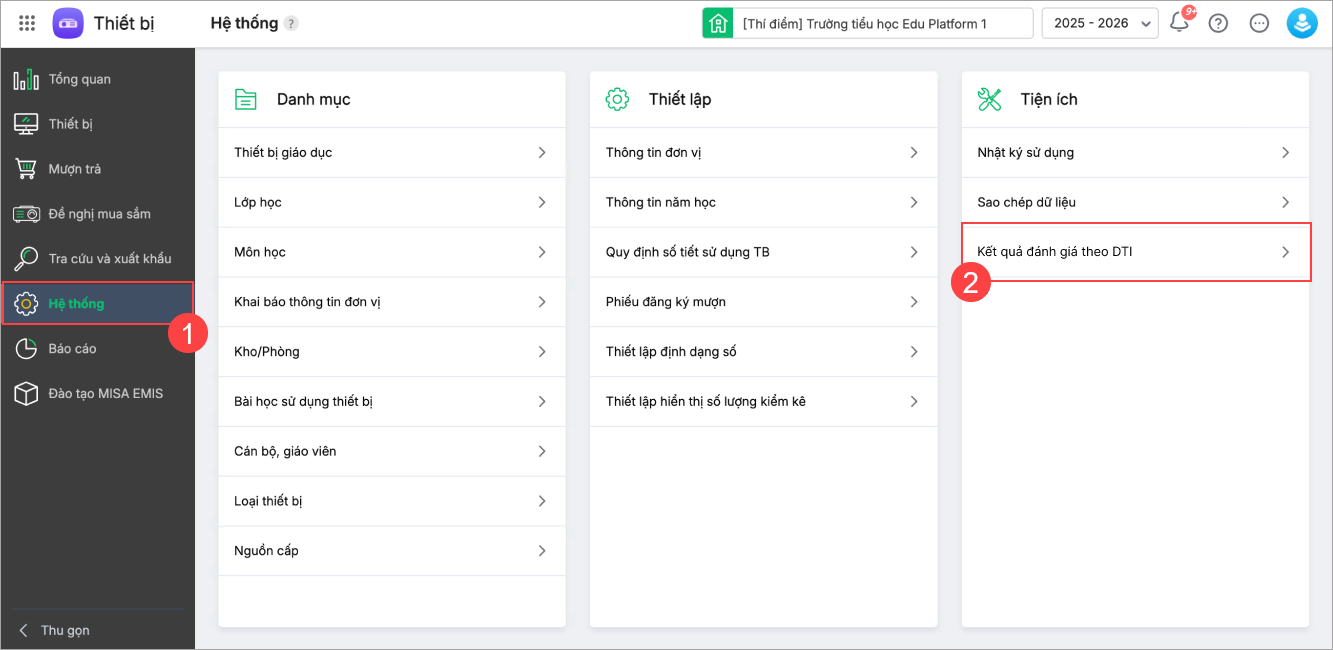Open the user profile avatar
This screenshot has width=1333, height=650.
pyautogui.click(x=1301, y=23)
